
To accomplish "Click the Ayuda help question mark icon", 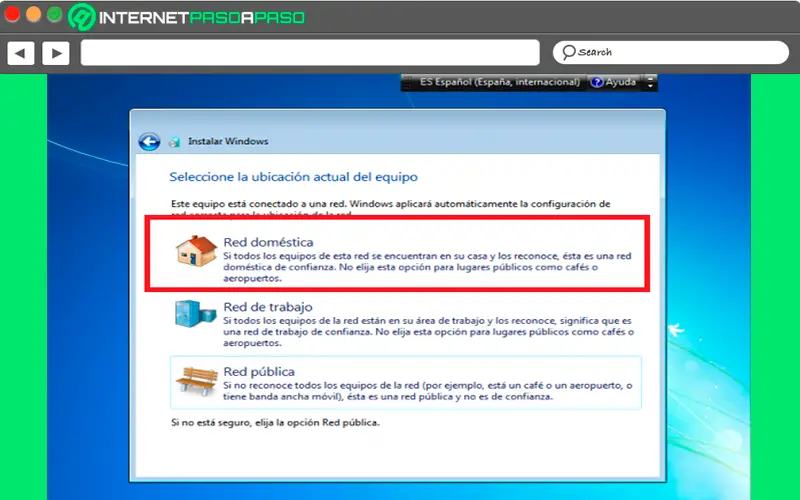I will pos(597,82).
